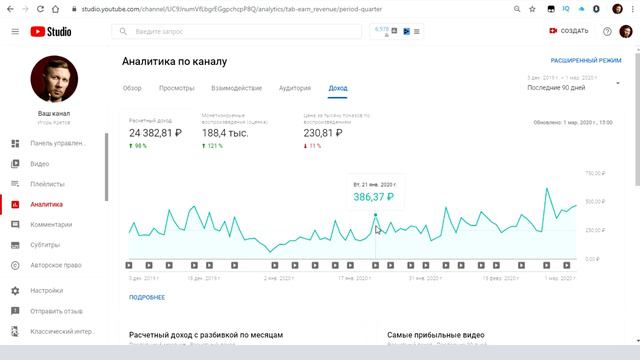Switch to the Взаимодействие tab
The width and height of the screenshot is (640, 360).
coord(236,88)
